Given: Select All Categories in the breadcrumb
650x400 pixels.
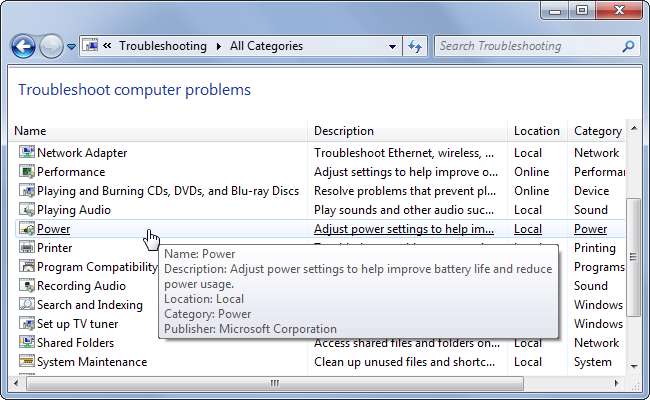Looking at the screenshot, I should click(266, 46).
